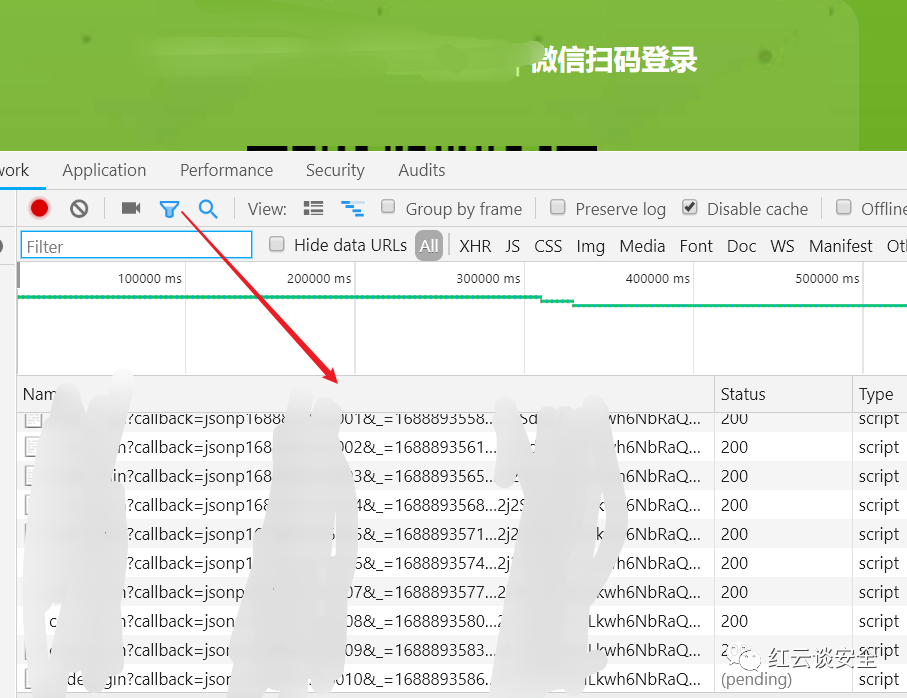
Task: Click the 500000 ms timeline marker
Action: tap(827, 279)
